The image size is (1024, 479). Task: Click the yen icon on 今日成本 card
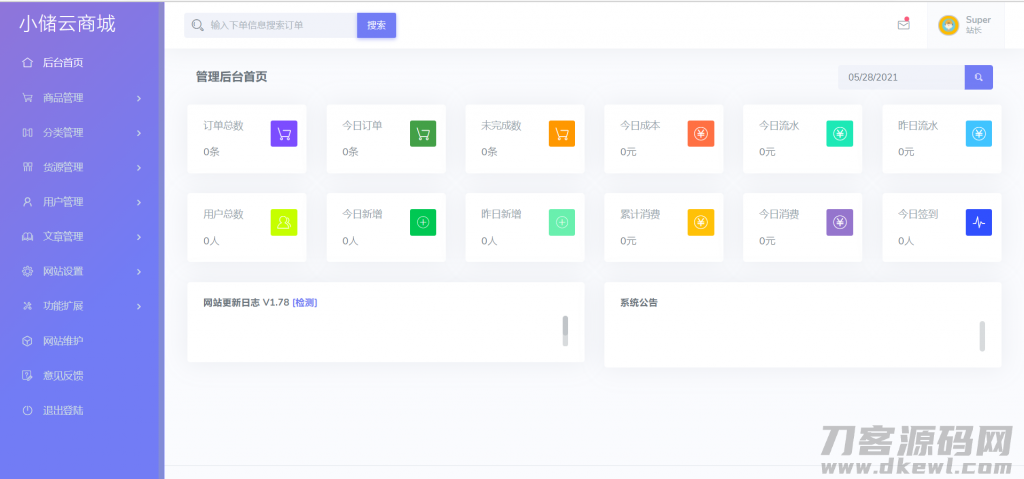tap(701, 133)
